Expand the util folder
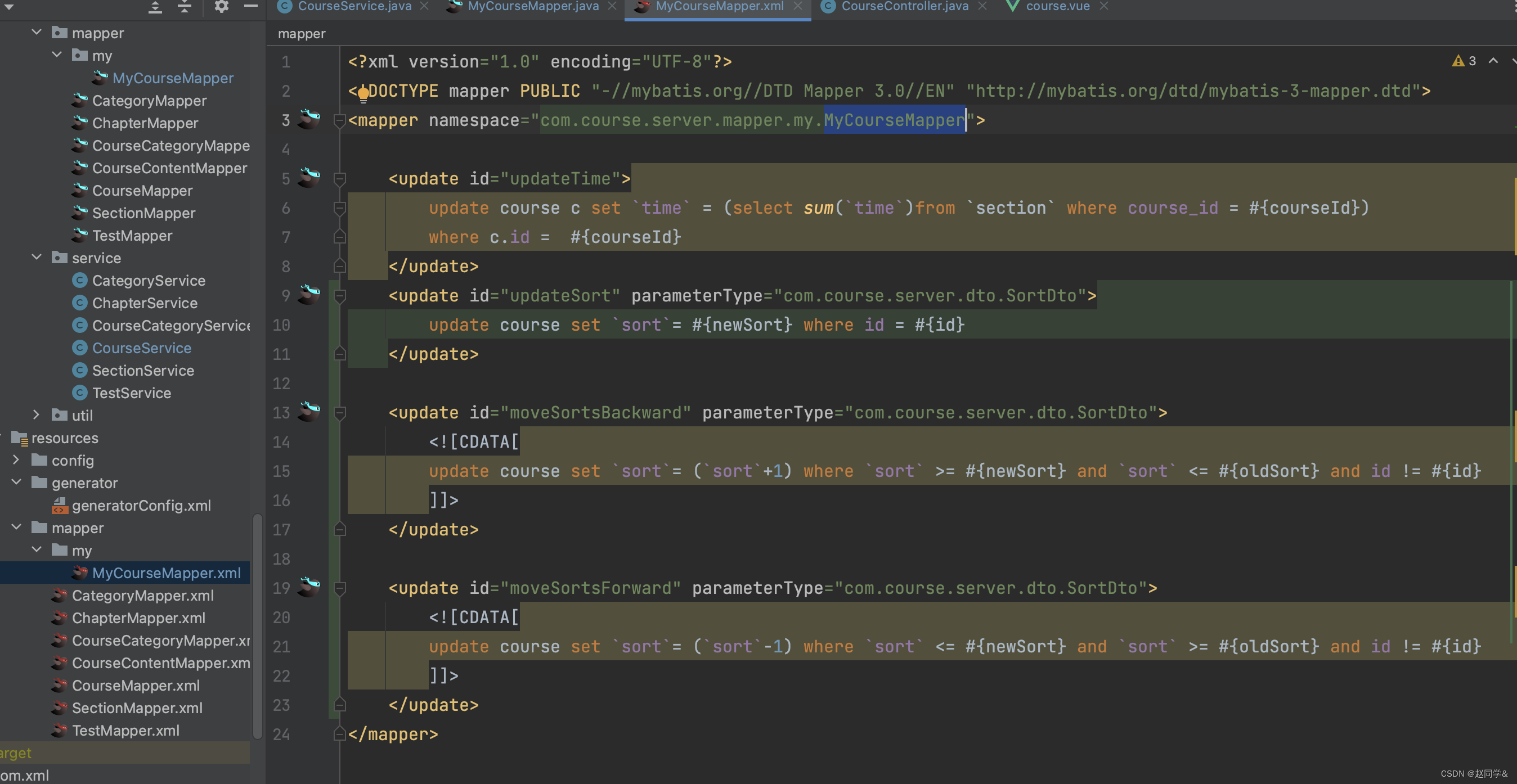Viewport: 1517px width, 784px height. [37, 415]
